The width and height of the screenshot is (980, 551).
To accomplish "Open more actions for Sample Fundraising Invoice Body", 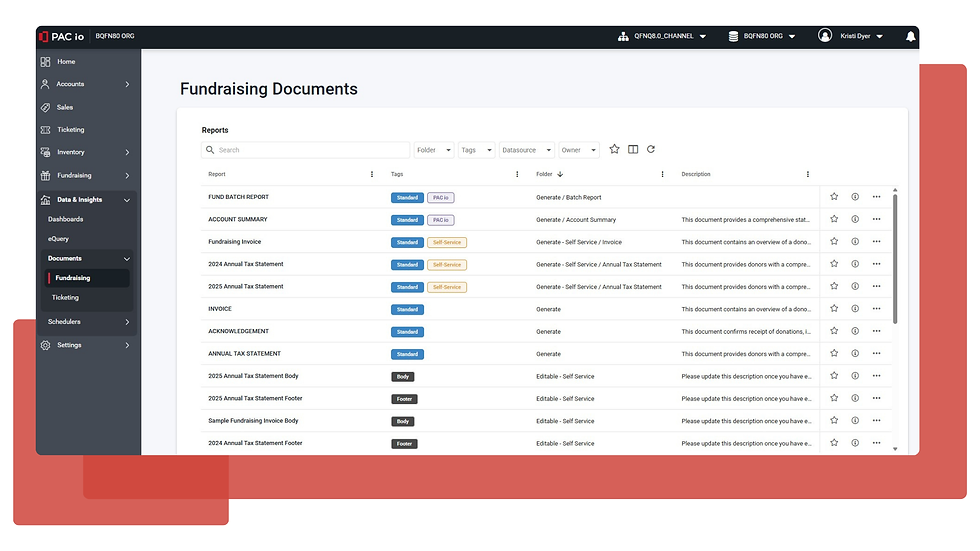I will pyautogui.click(x=876, y=421).
